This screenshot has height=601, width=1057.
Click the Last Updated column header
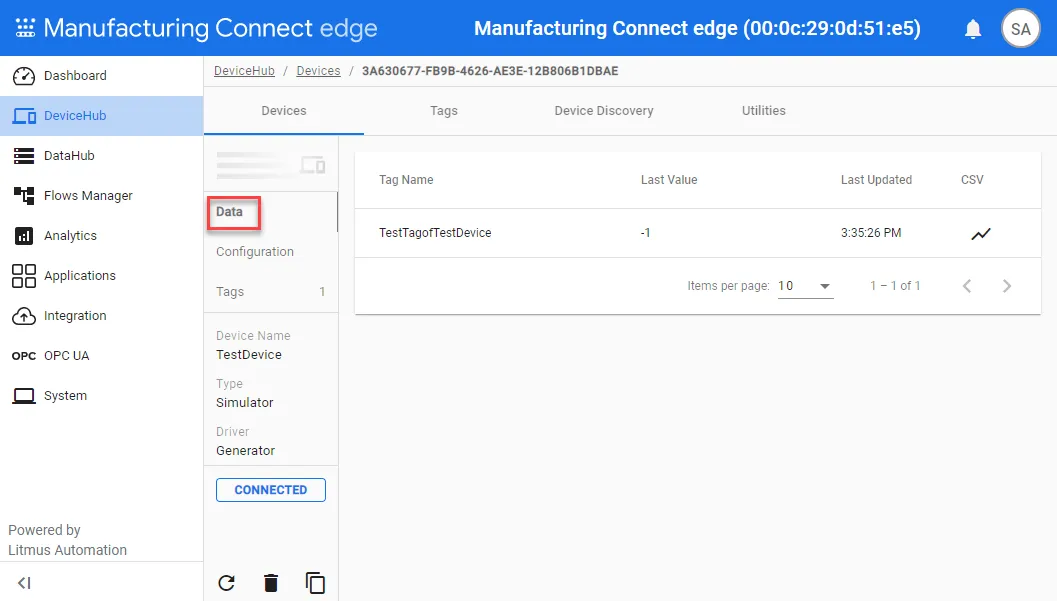click(x=876, y=180)
